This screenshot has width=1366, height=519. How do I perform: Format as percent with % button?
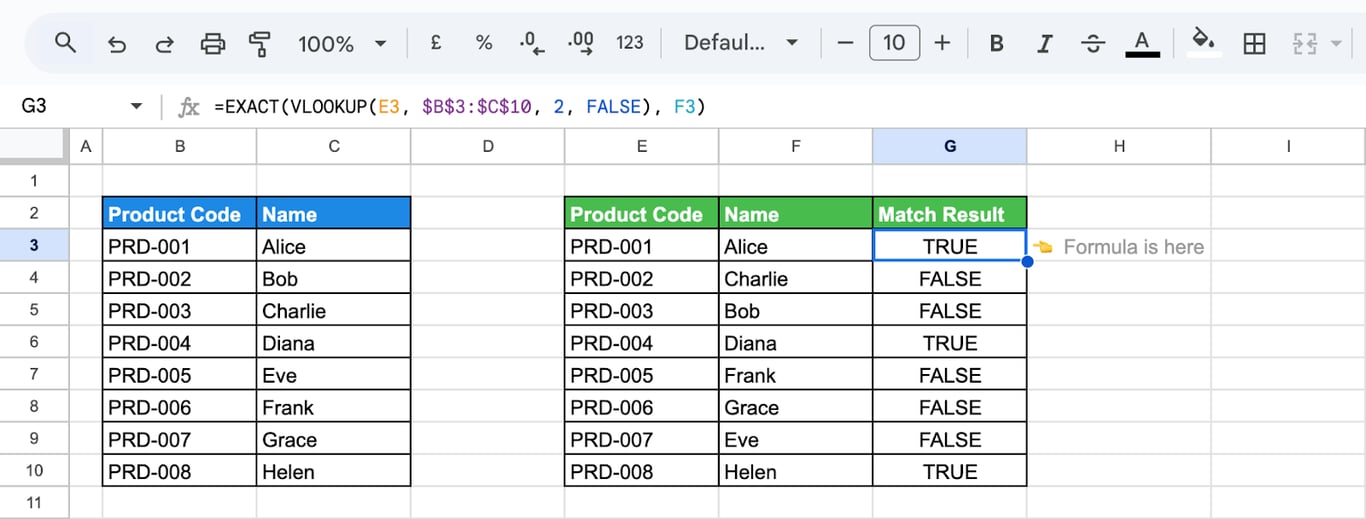coord(484,43)
